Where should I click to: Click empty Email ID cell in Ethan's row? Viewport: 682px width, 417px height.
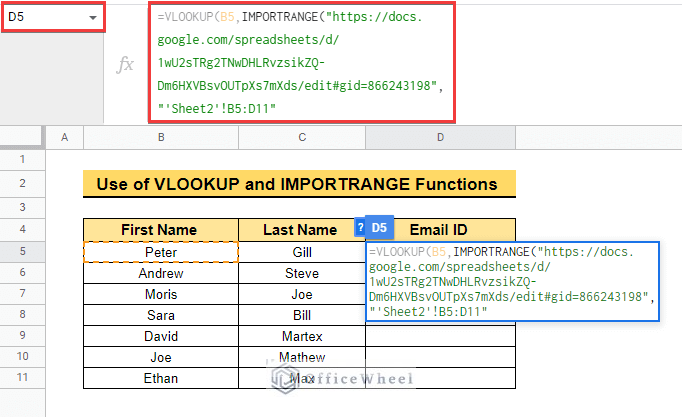440,378
